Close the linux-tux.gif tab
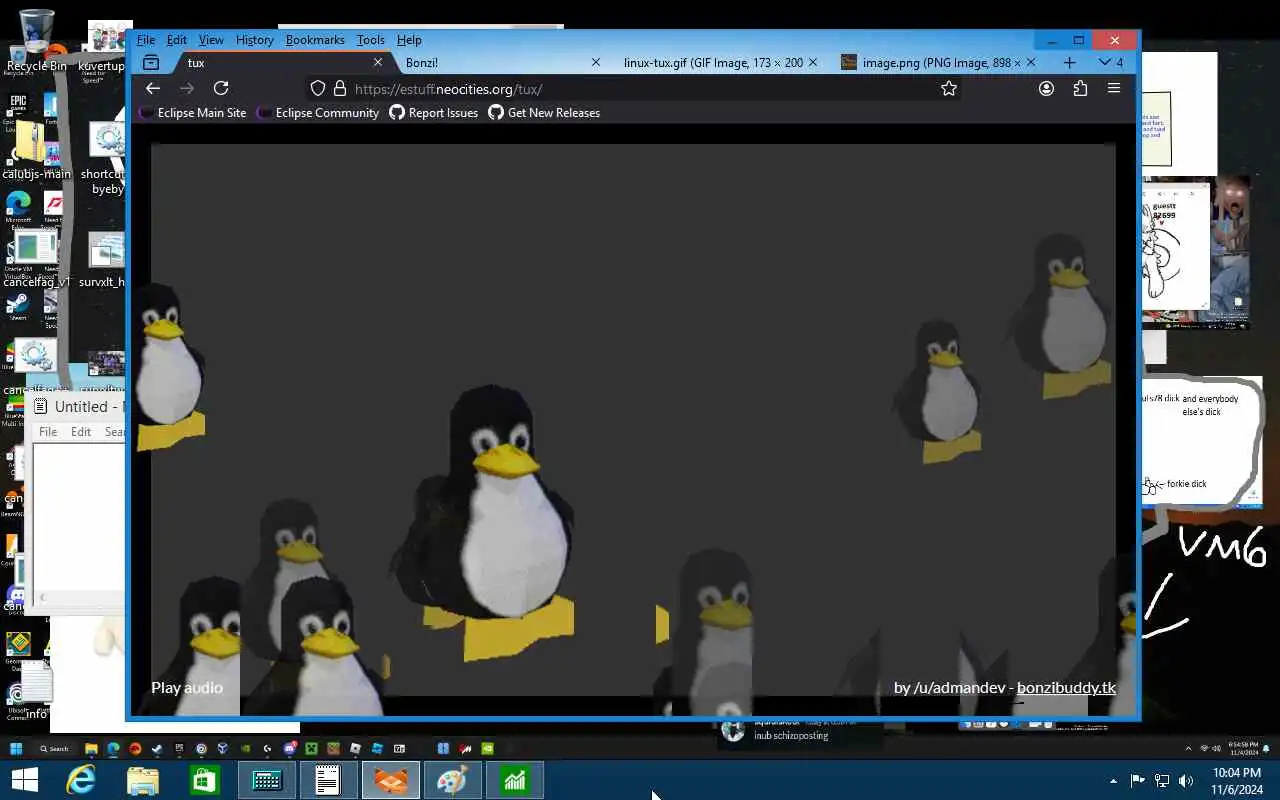The width and height of the screenshot is (1280, 800). (x=813, y=62)
